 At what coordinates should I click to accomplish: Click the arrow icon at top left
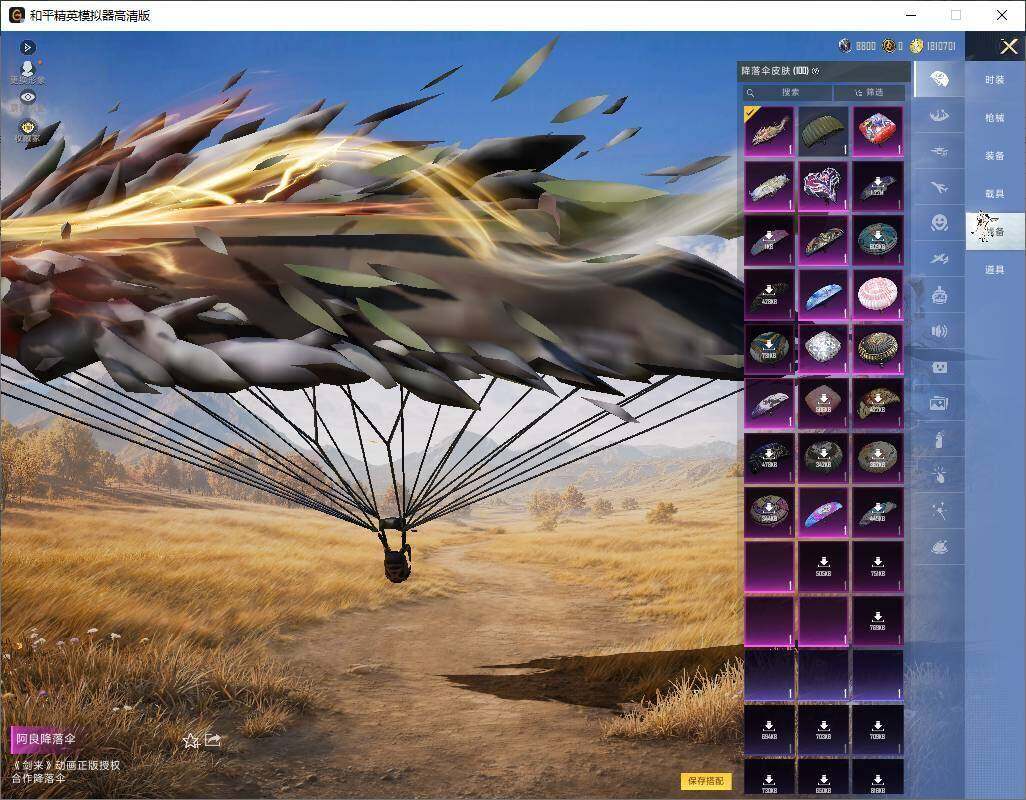pyautogui.click(x=27, y=47)
